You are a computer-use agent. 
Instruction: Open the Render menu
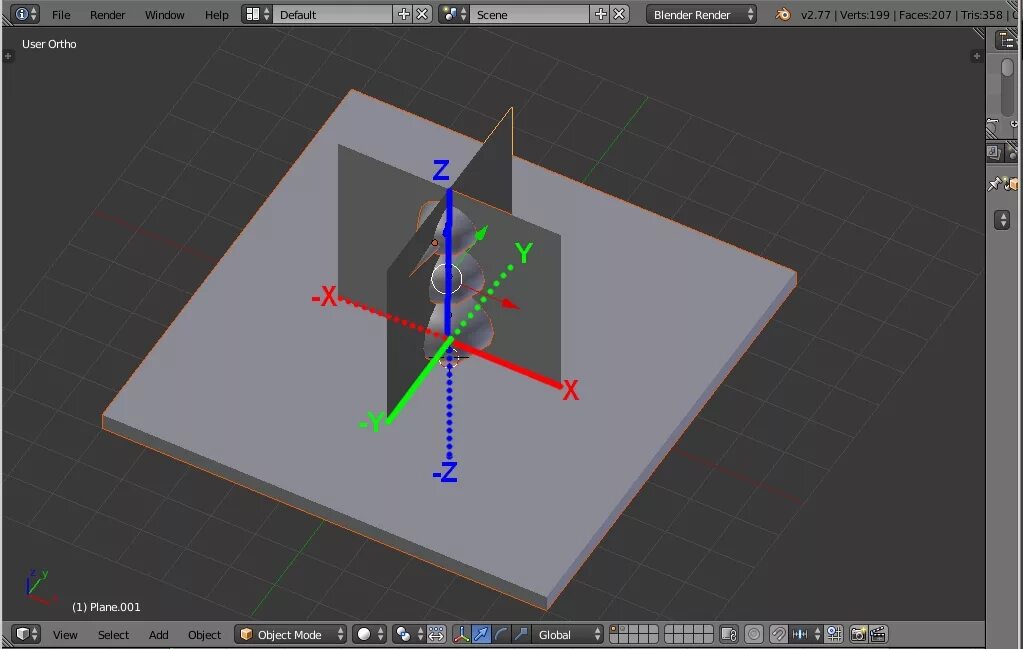107,14
